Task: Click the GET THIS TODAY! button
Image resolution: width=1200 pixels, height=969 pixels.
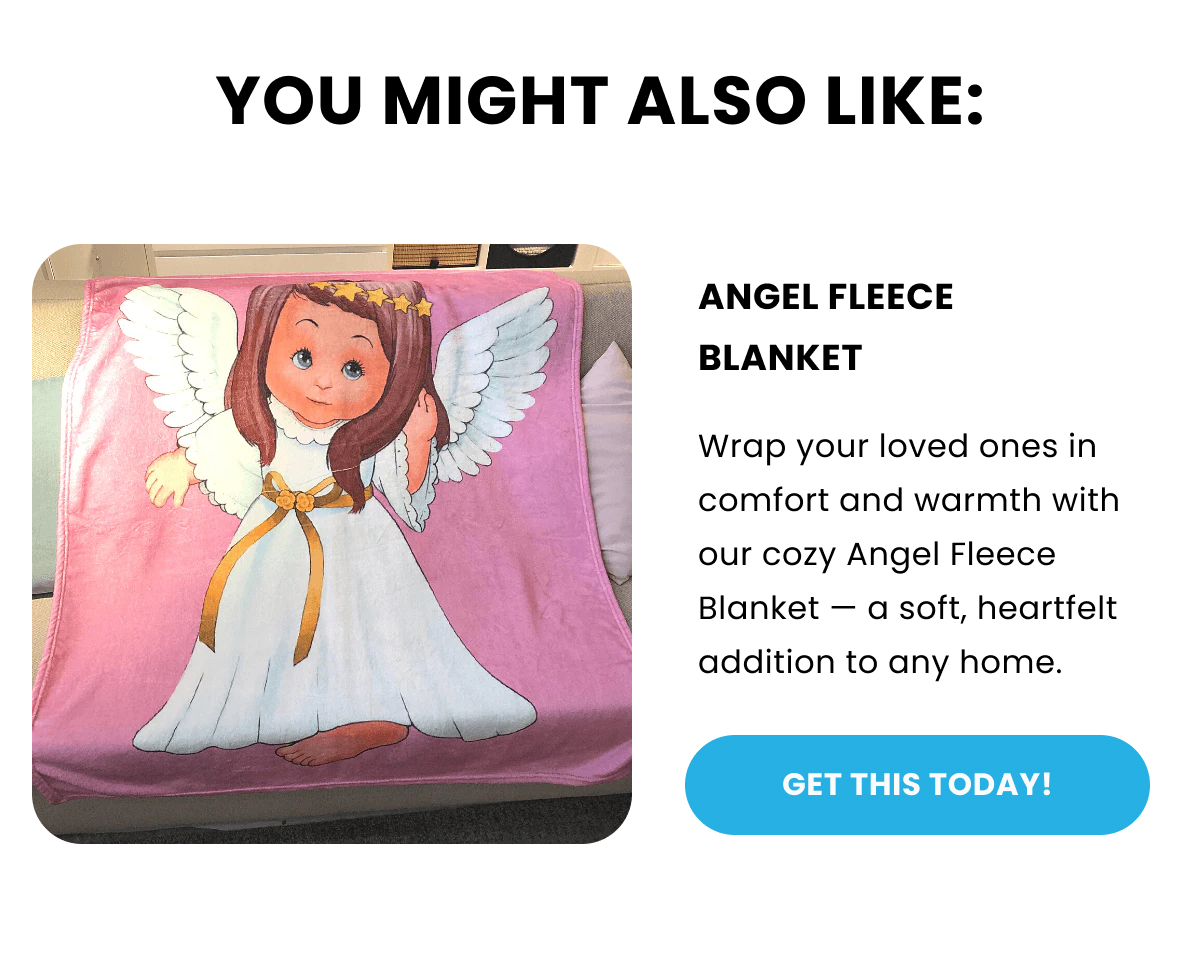Action: [x=917, y=784]
